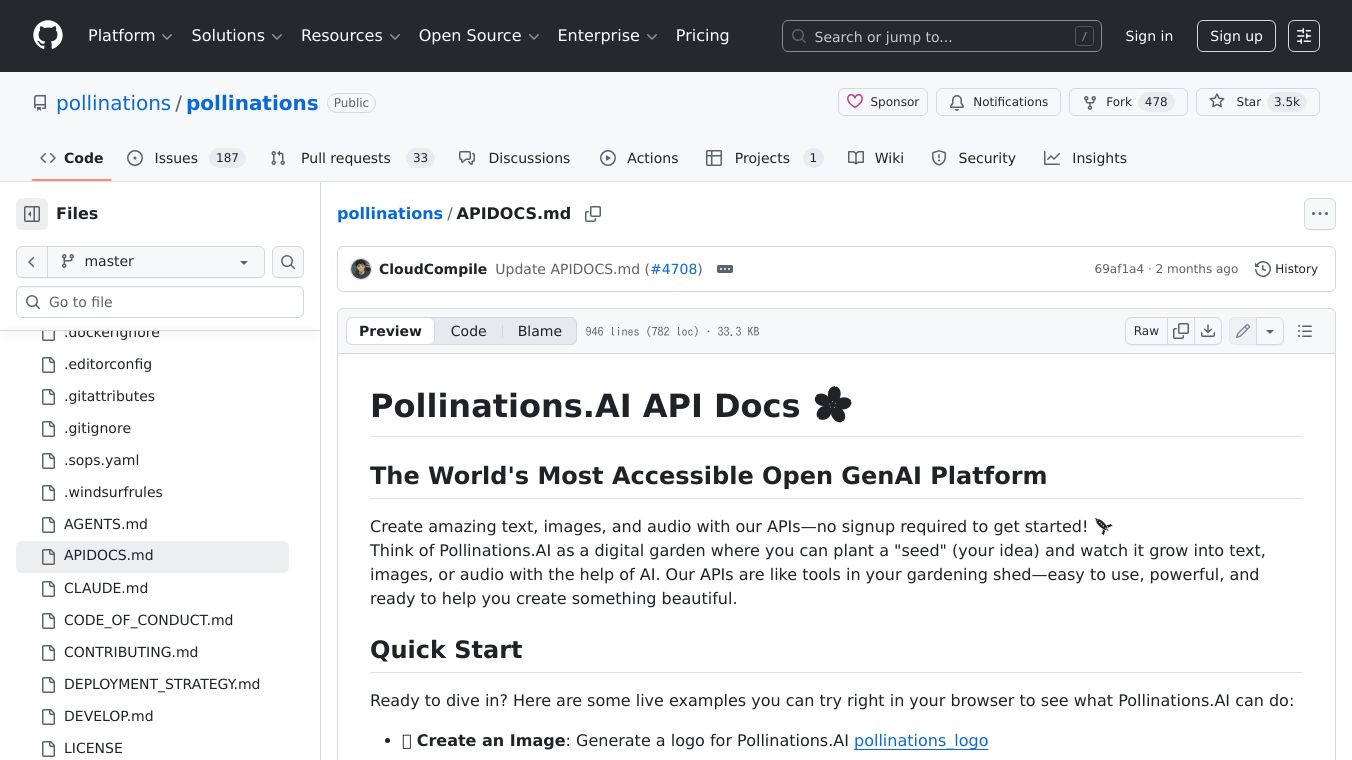The height and width of the screenshot is (760, 1352).
Task: Copy the APIDOCS.md file path
Action: coord(593,214)
